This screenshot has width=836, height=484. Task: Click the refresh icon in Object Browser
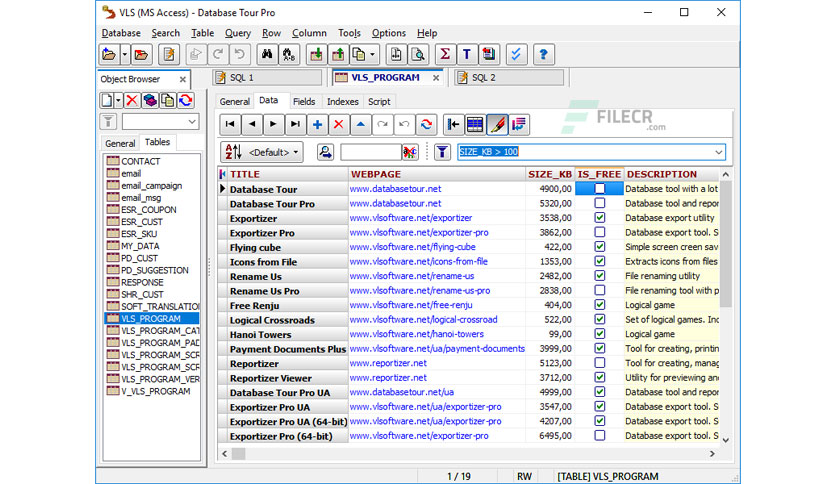pos(186,100)
